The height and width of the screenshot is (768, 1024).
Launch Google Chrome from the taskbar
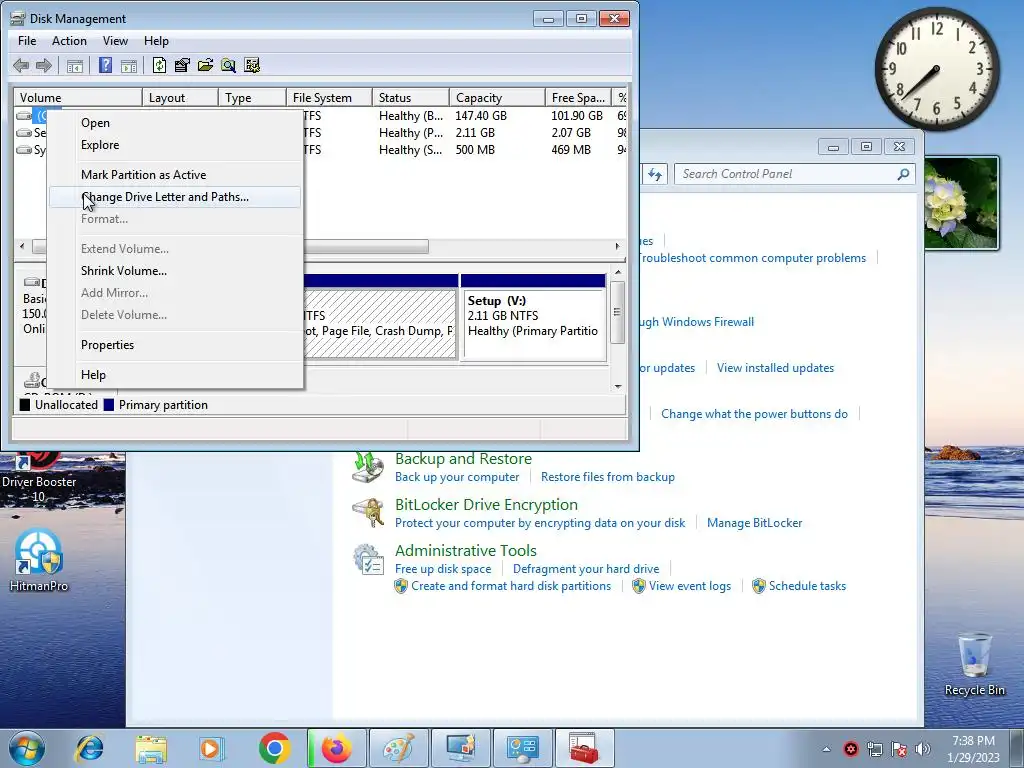click(x=274, y=748)
